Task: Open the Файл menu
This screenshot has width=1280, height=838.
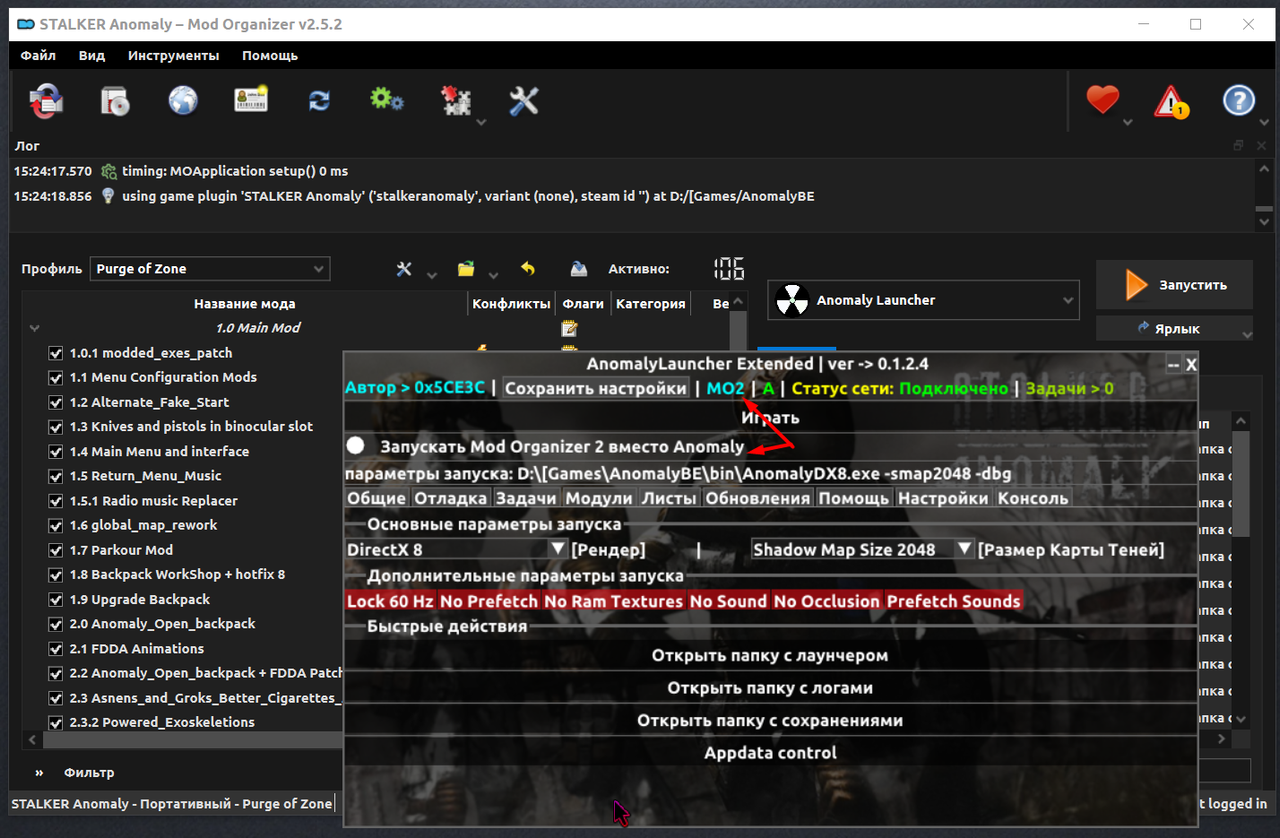Action: pos(38,55)
